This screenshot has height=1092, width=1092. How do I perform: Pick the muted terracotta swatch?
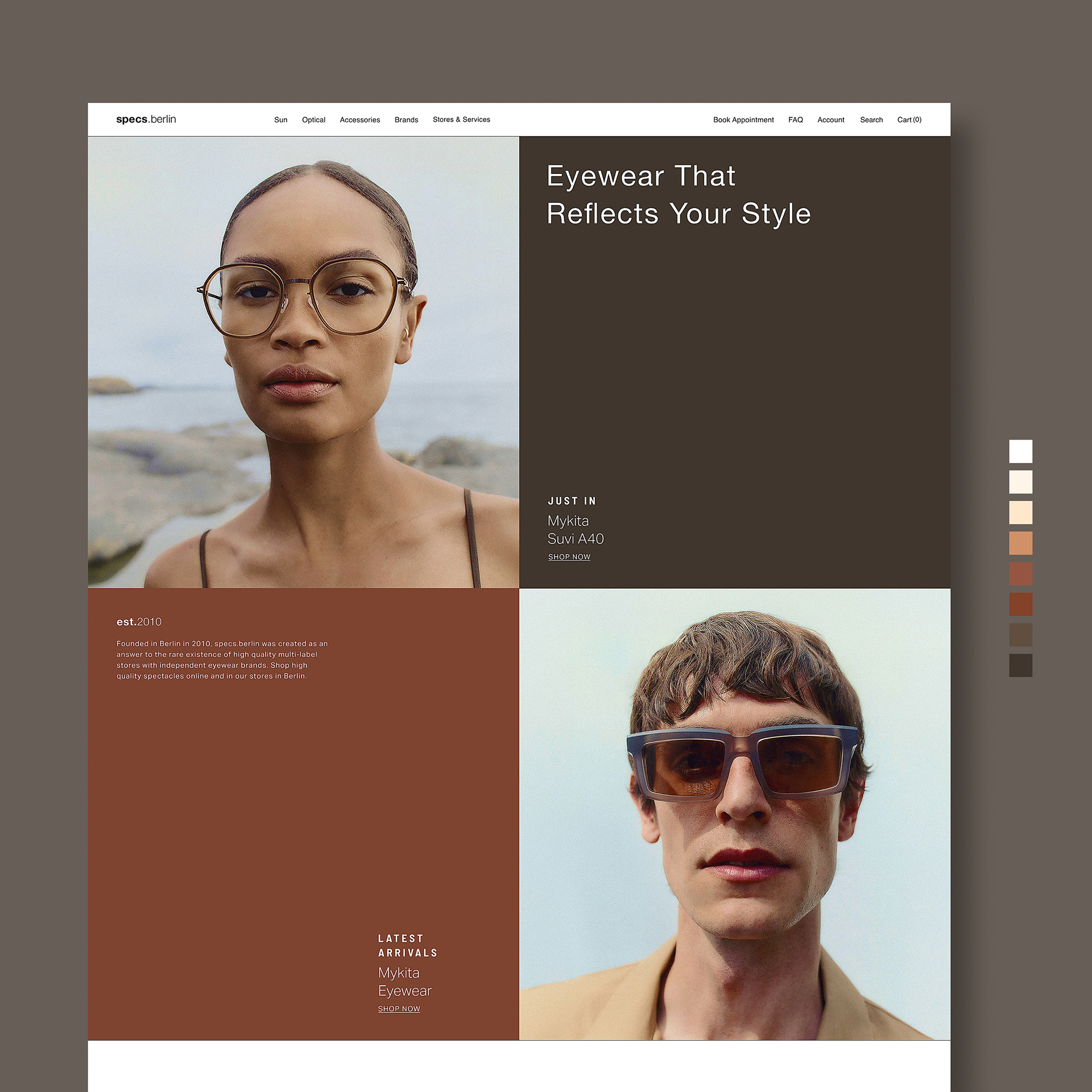tap(1020, 574)
